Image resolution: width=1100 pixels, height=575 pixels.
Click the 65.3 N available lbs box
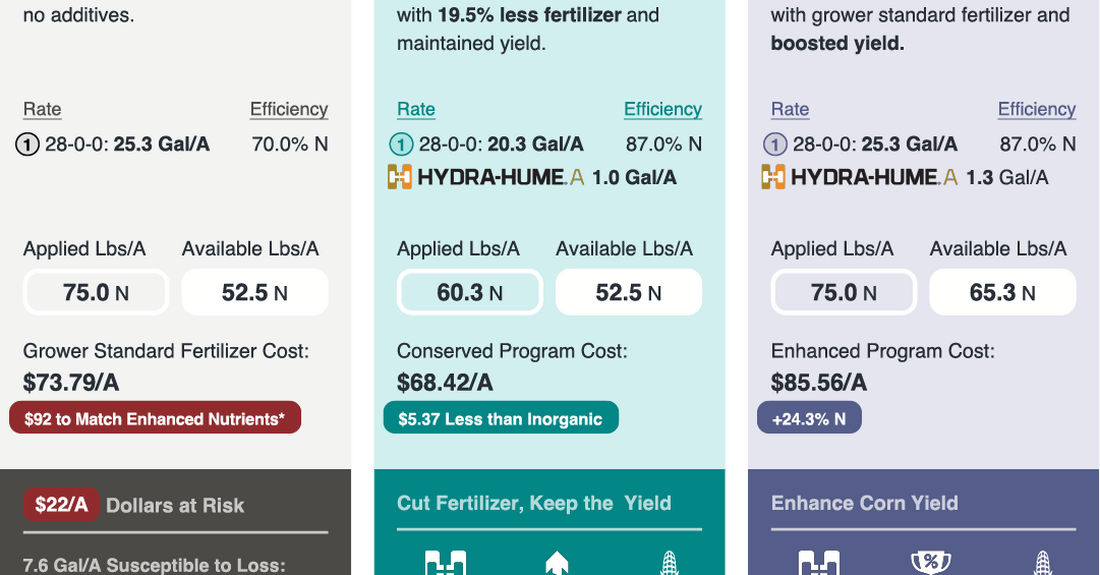1002,293
